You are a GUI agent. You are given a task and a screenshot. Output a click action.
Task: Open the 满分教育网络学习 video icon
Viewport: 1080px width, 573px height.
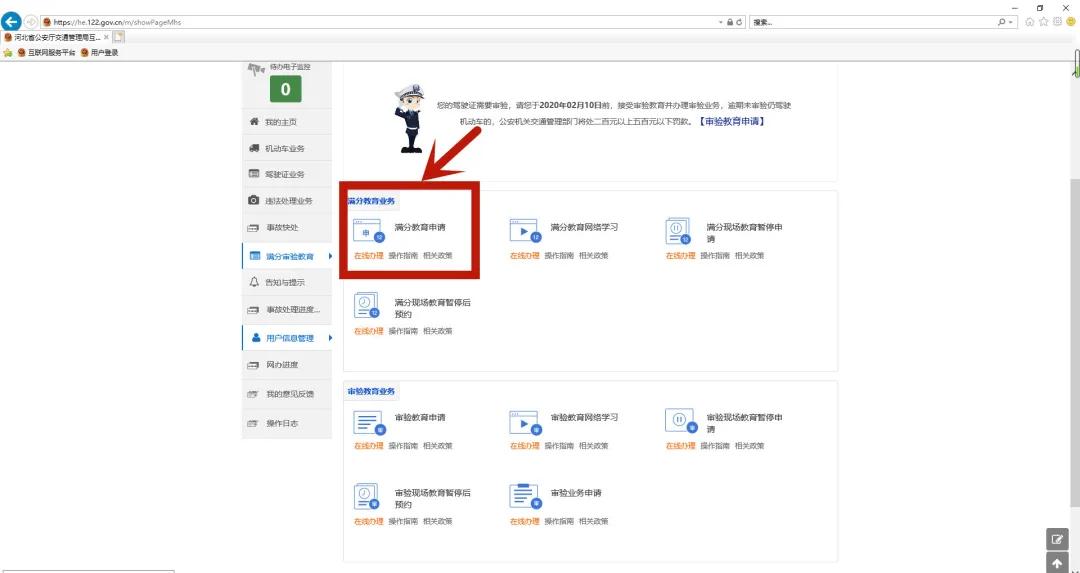524,231
